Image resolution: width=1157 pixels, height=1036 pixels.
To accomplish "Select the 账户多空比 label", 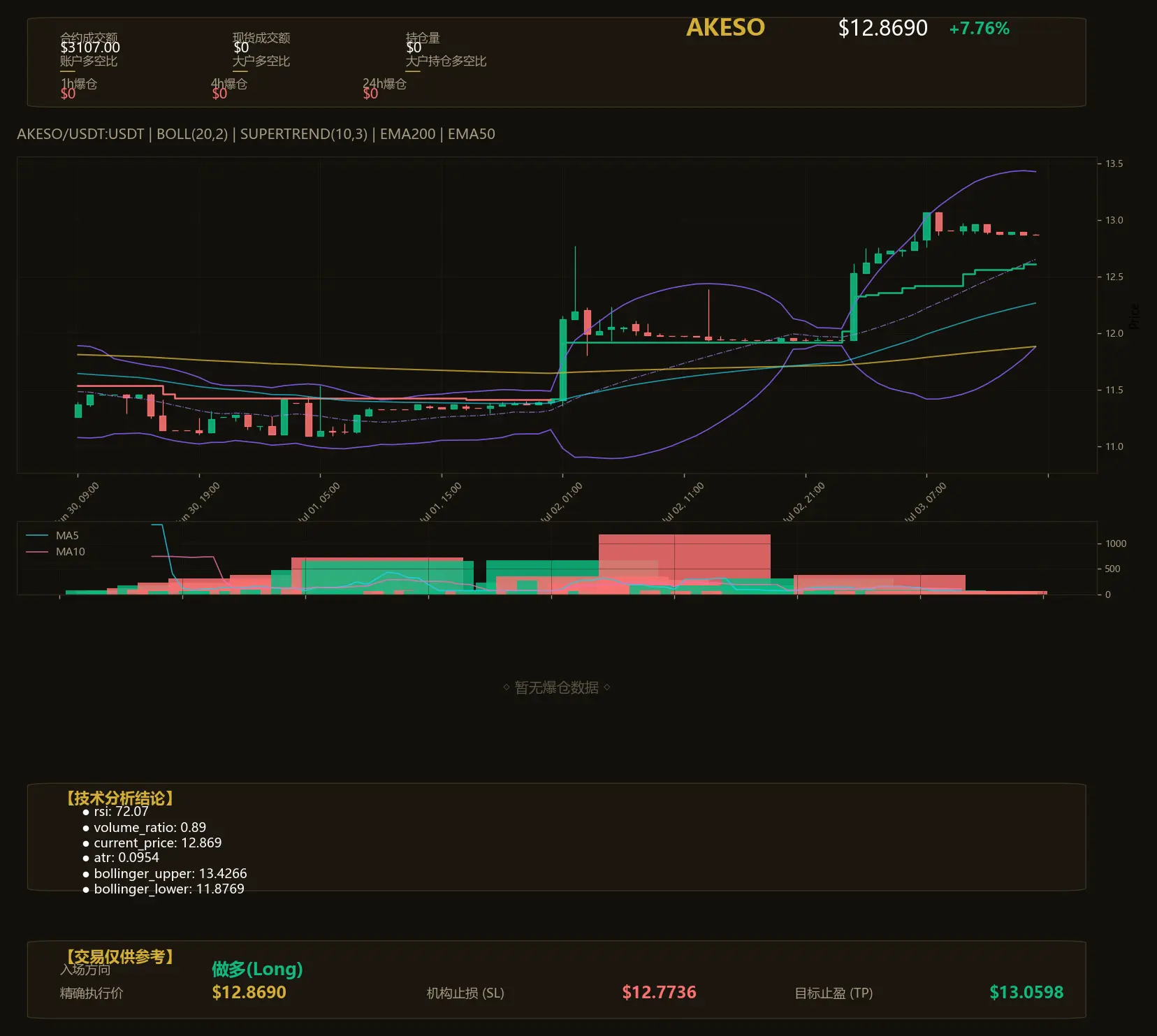I will (89, 61).
